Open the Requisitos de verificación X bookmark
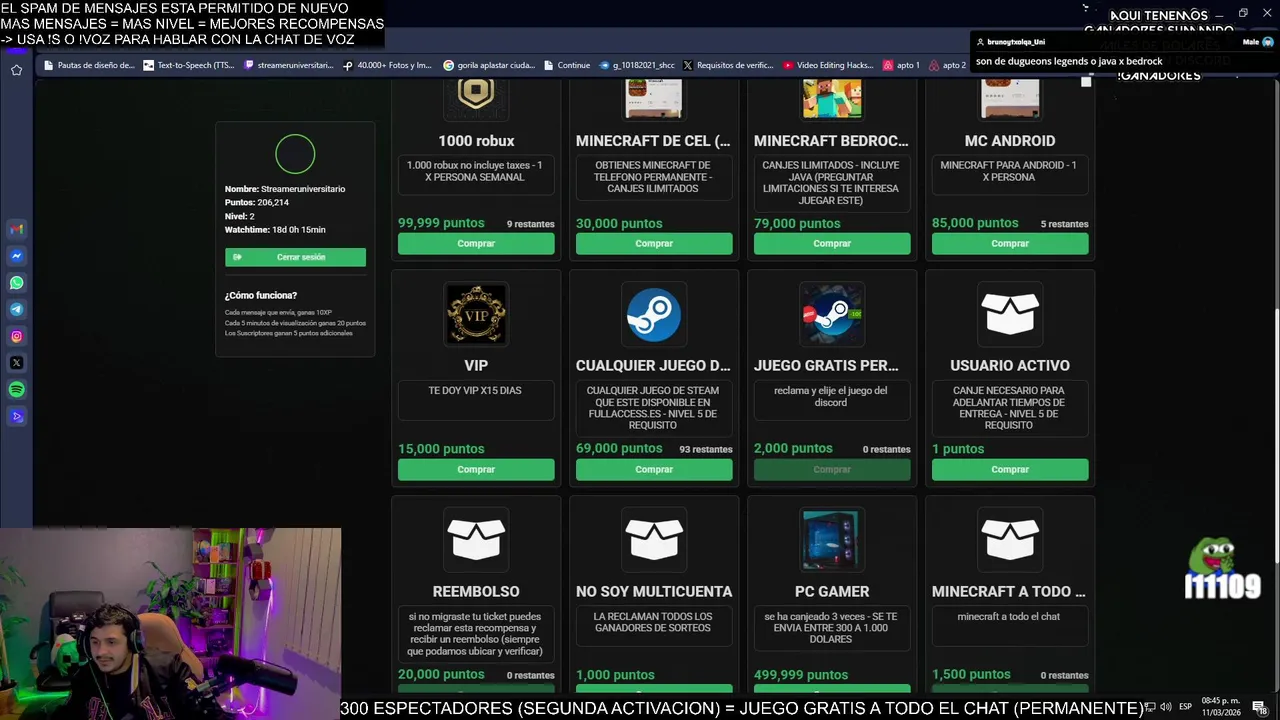1280x720 pixels. (x=729, y=65)
